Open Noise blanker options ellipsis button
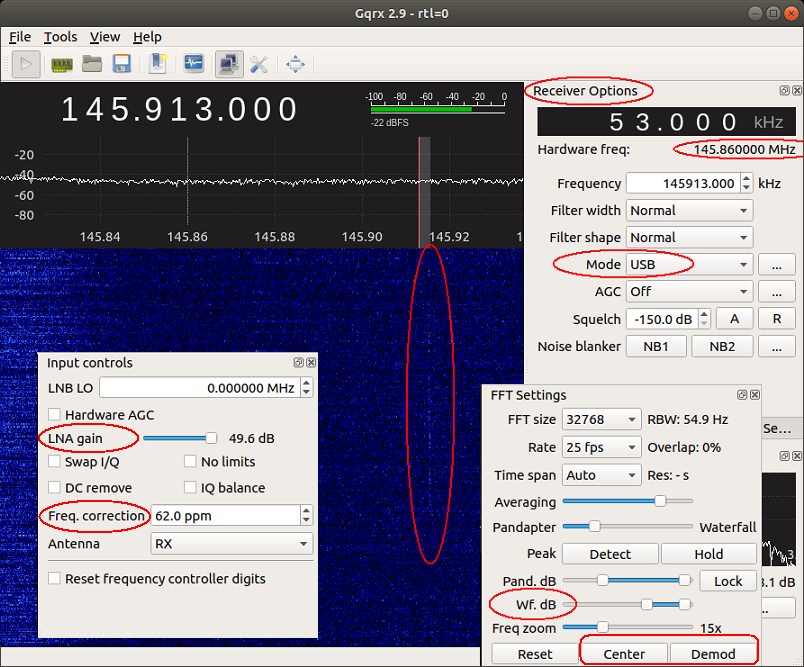The height and width of the screenshot is (667, 804). coord(777,347)
